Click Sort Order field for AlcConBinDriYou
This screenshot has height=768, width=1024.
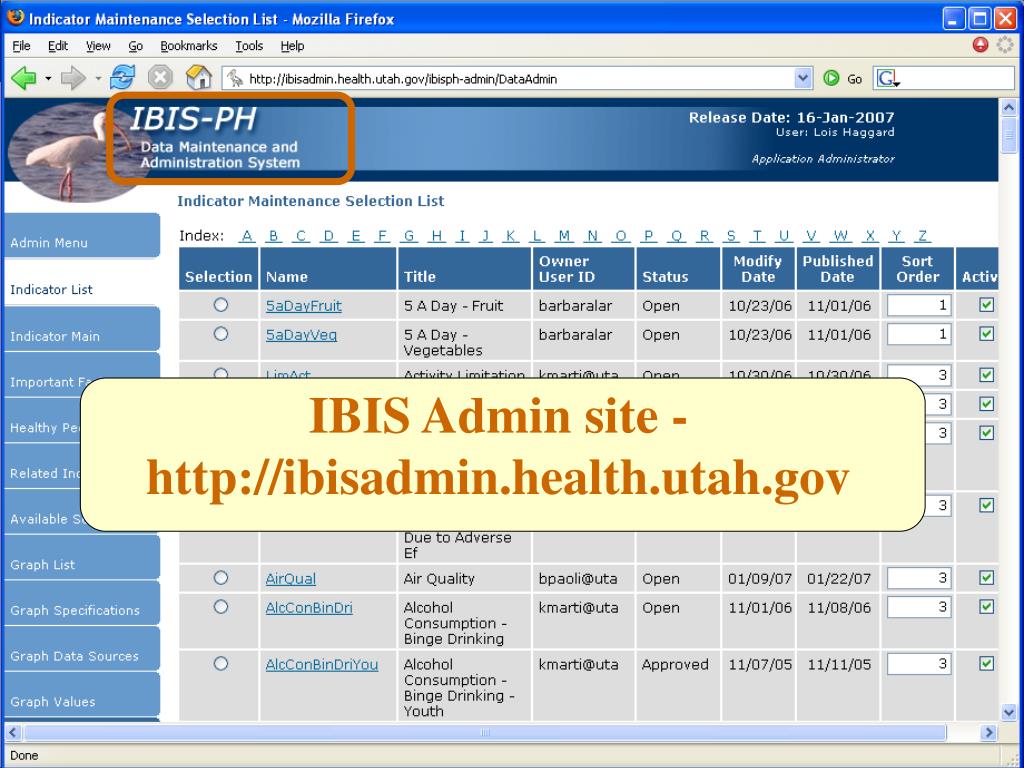(919, 664)
